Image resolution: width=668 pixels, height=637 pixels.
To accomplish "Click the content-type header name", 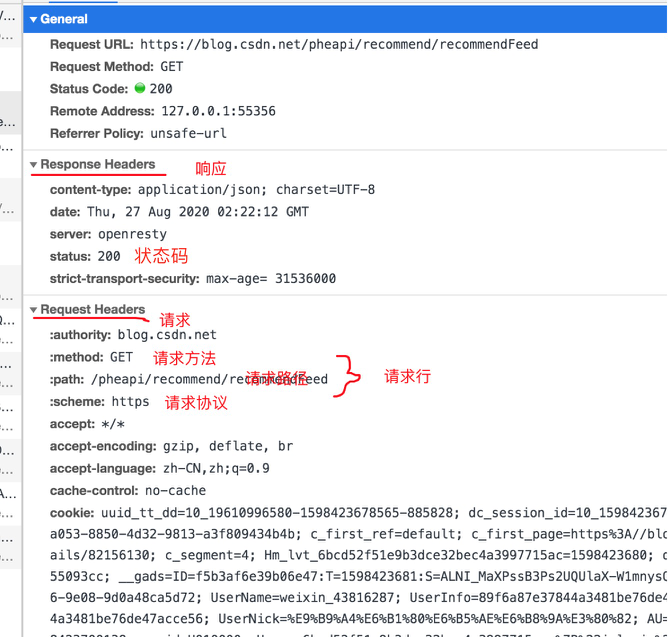I will [x=91, y=190].
